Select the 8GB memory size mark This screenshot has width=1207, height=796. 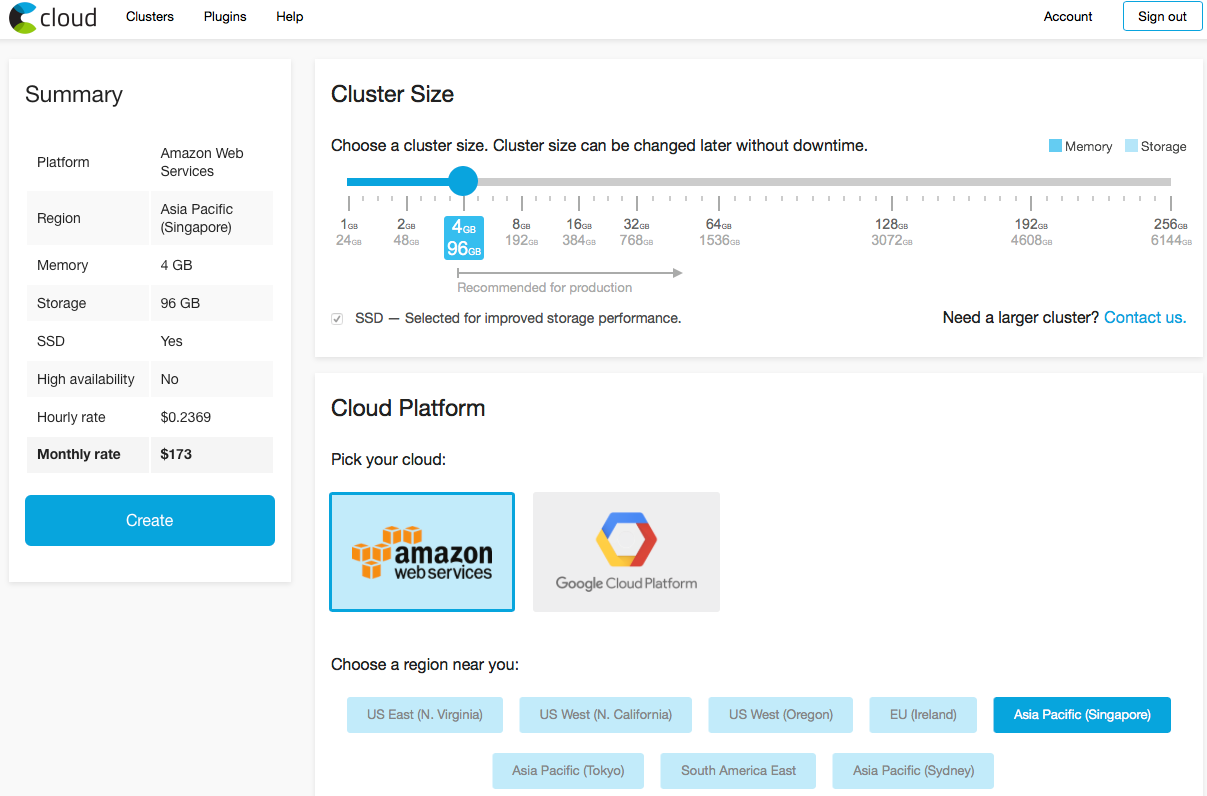[x=522, y=225]
